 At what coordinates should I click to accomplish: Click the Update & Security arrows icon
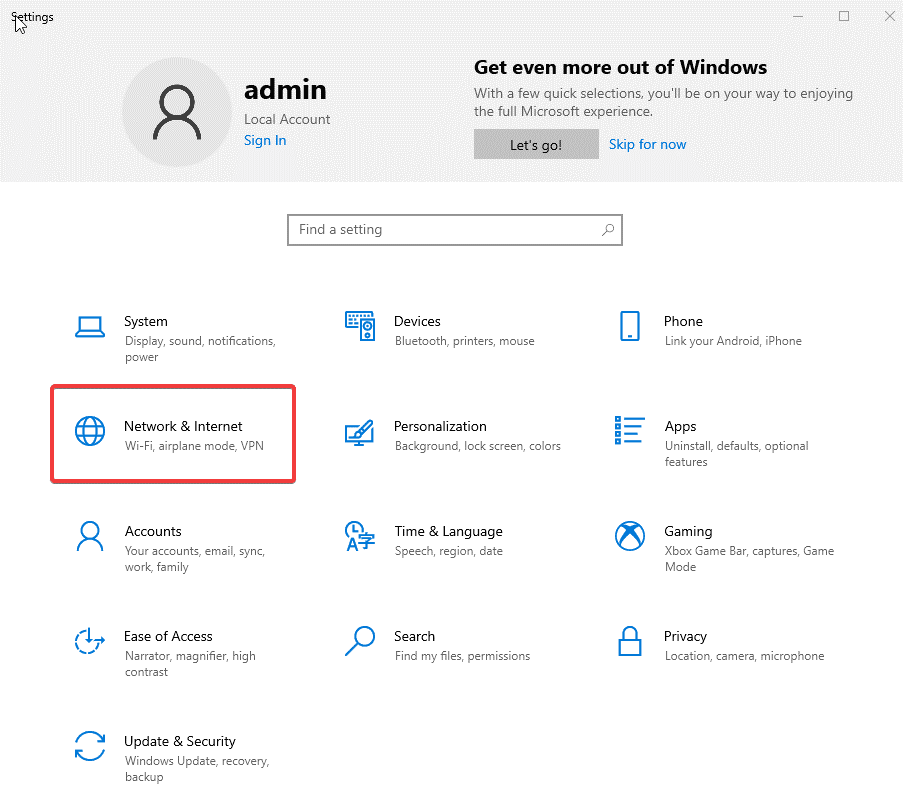(90, 746)
